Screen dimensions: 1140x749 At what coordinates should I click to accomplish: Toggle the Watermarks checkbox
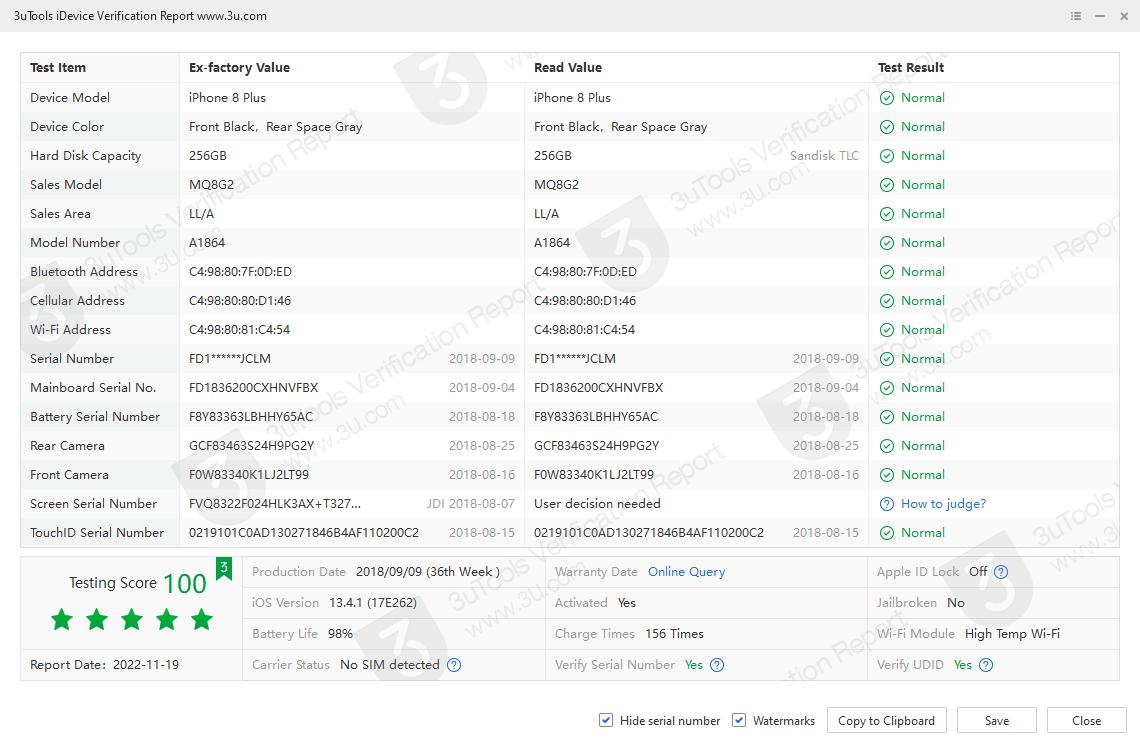(x=739, y=720)
